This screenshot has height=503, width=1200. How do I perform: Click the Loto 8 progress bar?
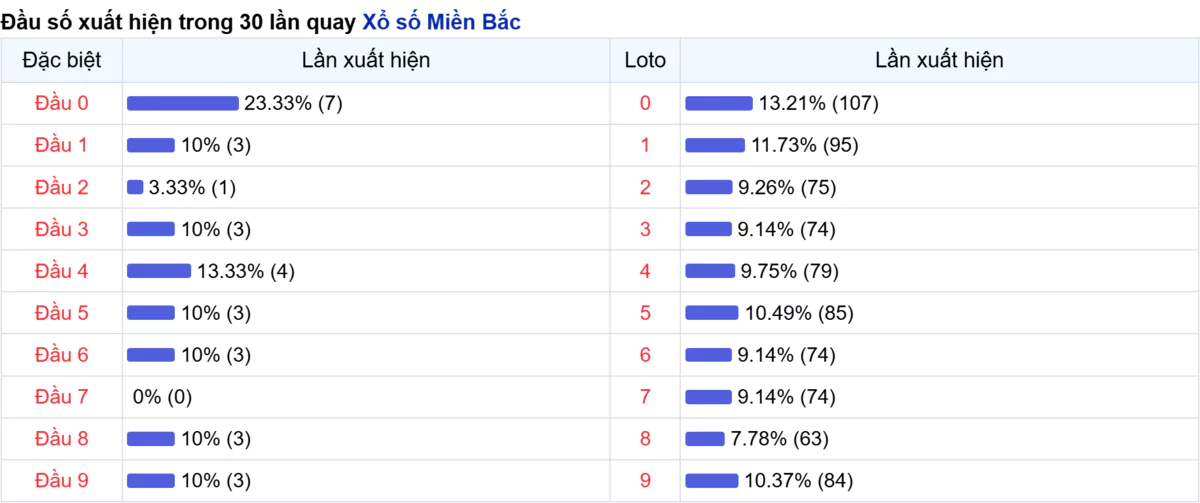click(x=705, y=439)
